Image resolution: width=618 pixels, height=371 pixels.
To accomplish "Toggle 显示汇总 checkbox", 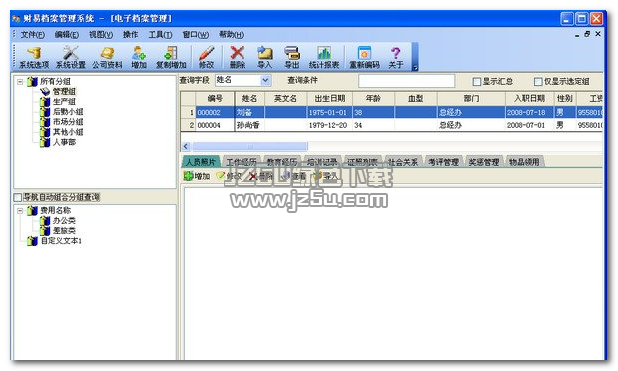I will click(477, 82).
